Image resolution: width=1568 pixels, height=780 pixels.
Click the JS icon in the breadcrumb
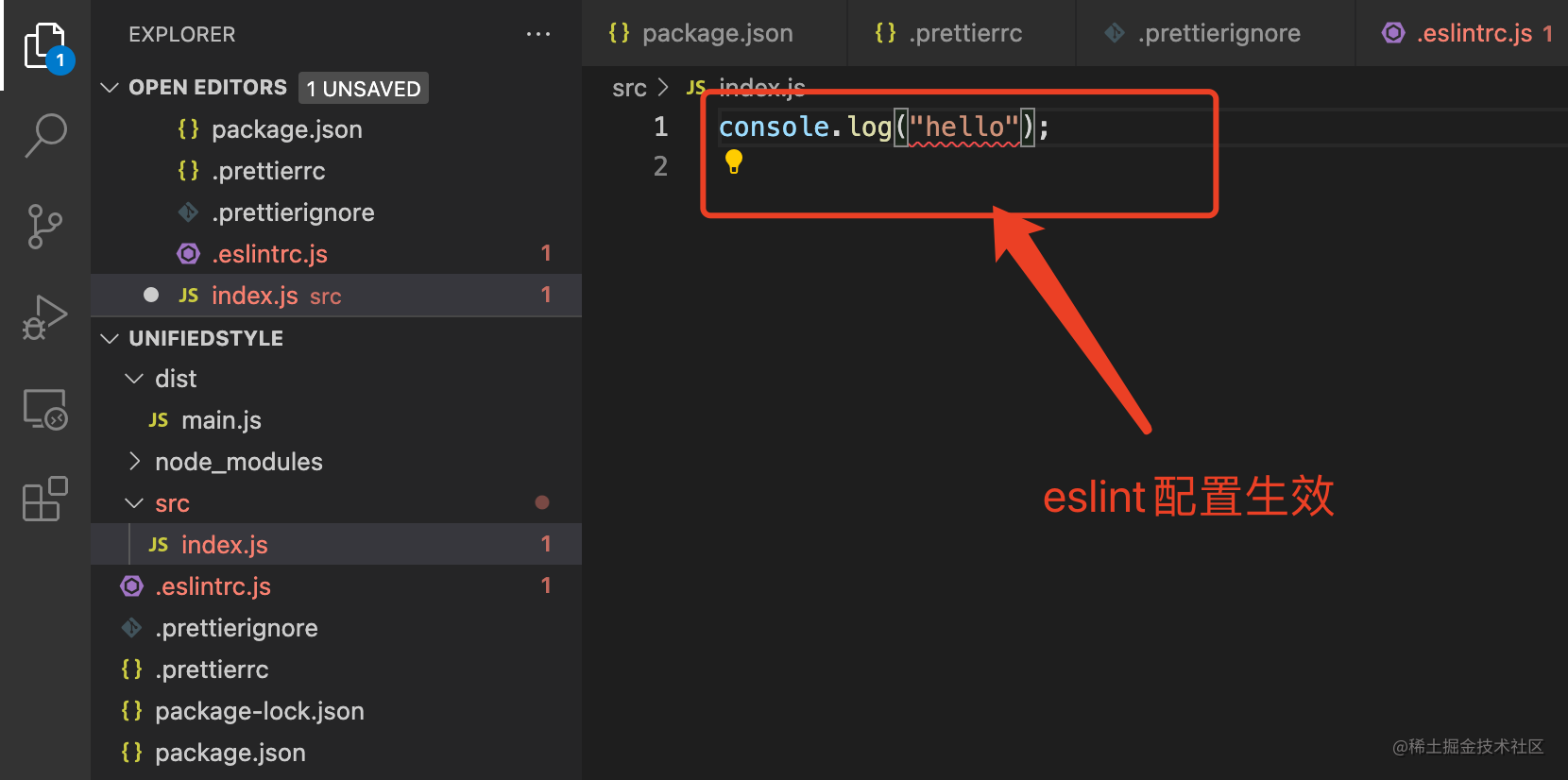pos(695,88)
